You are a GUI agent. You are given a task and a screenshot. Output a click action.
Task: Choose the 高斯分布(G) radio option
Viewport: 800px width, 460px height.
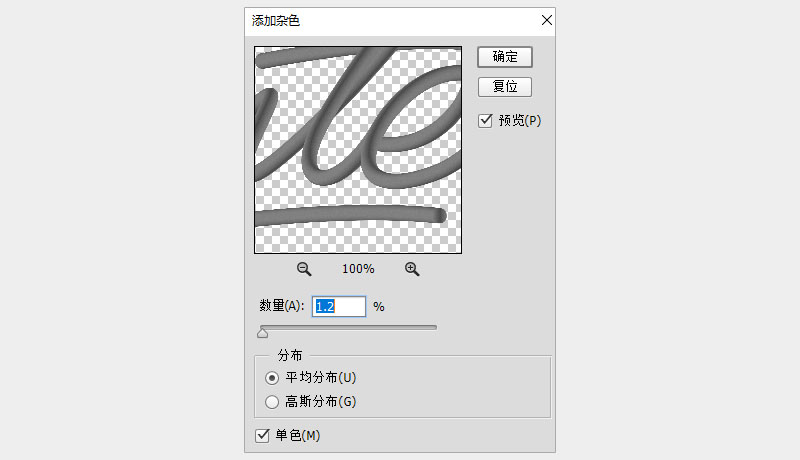[x=272, y=402]
